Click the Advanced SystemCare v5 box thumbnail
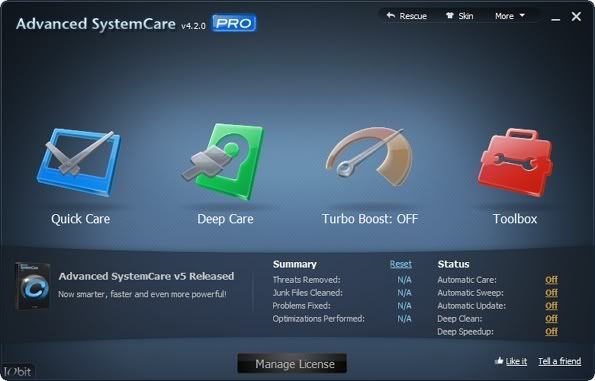The image size is (595, 381). (33, 287)
